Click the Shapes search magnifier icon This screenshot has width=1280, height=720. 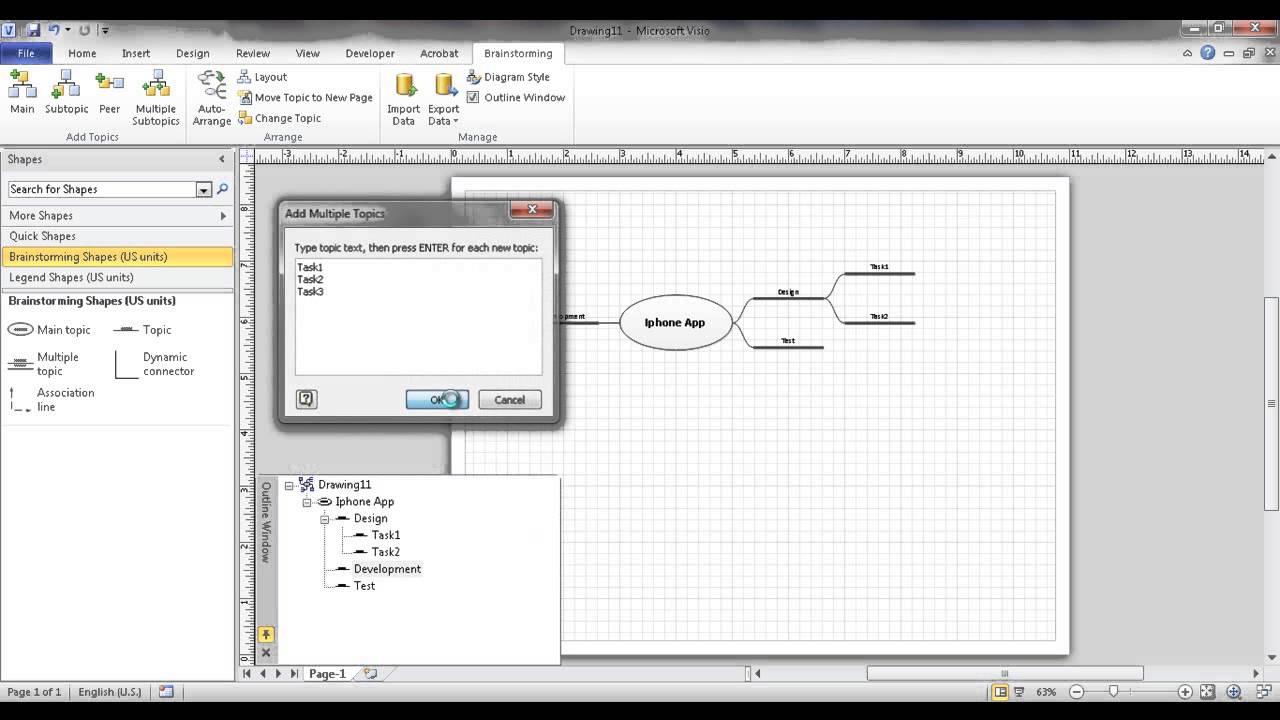tap(222, 189)
